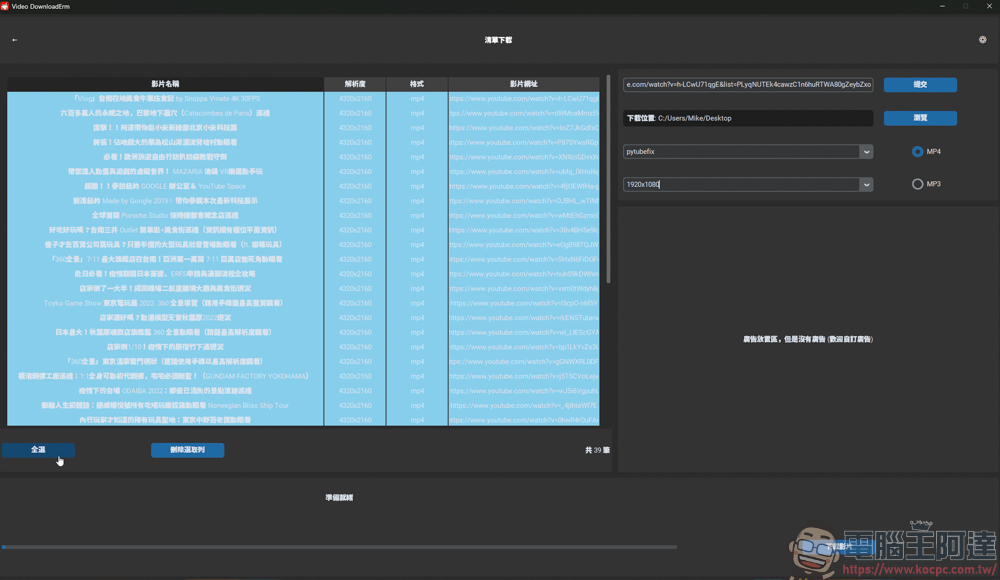Click the URL cell containing v=h-LCwU71qg
This screenshot has height=580, width=1000.
524,99
